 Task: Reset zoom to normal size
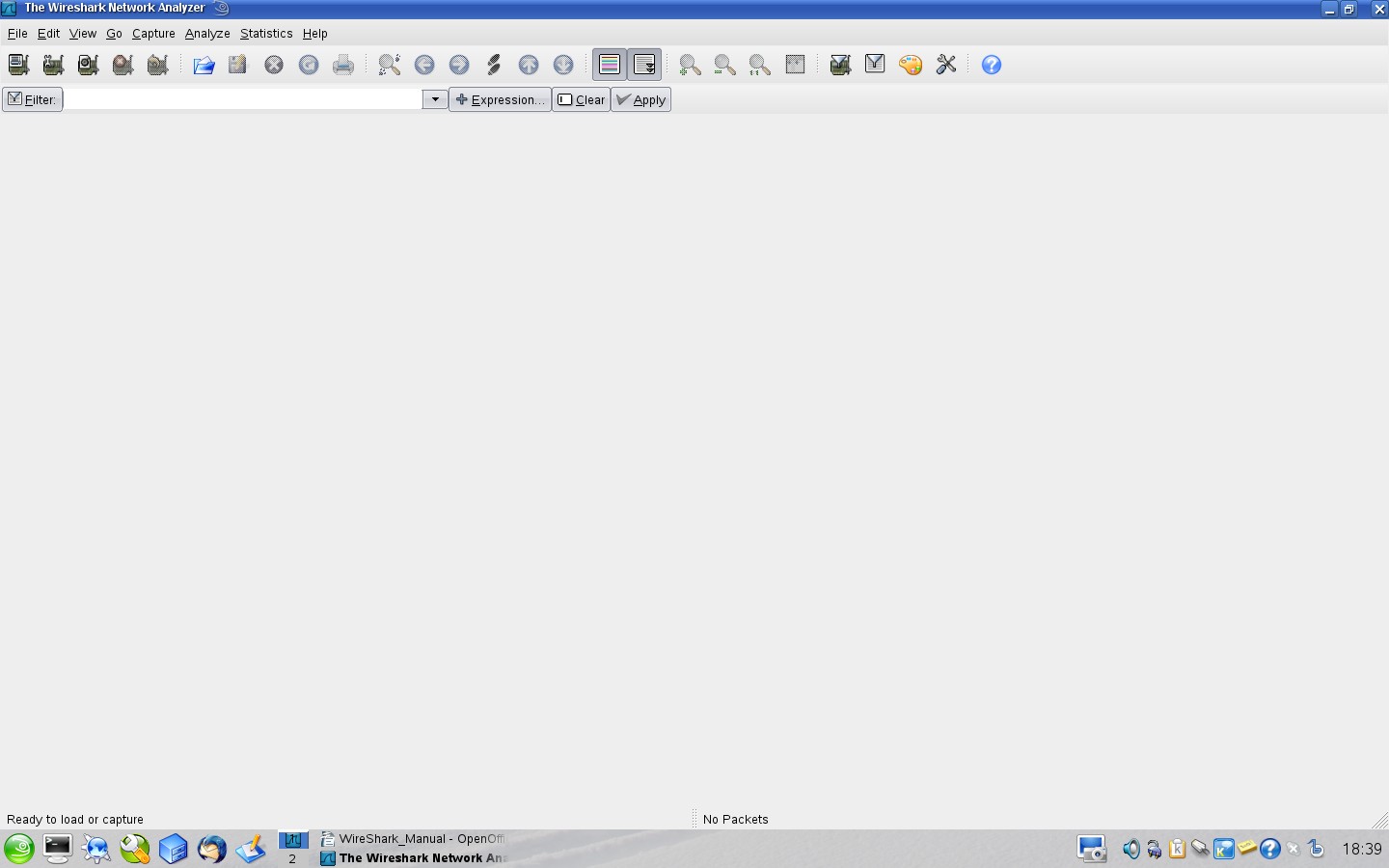(x=760, y=65)
